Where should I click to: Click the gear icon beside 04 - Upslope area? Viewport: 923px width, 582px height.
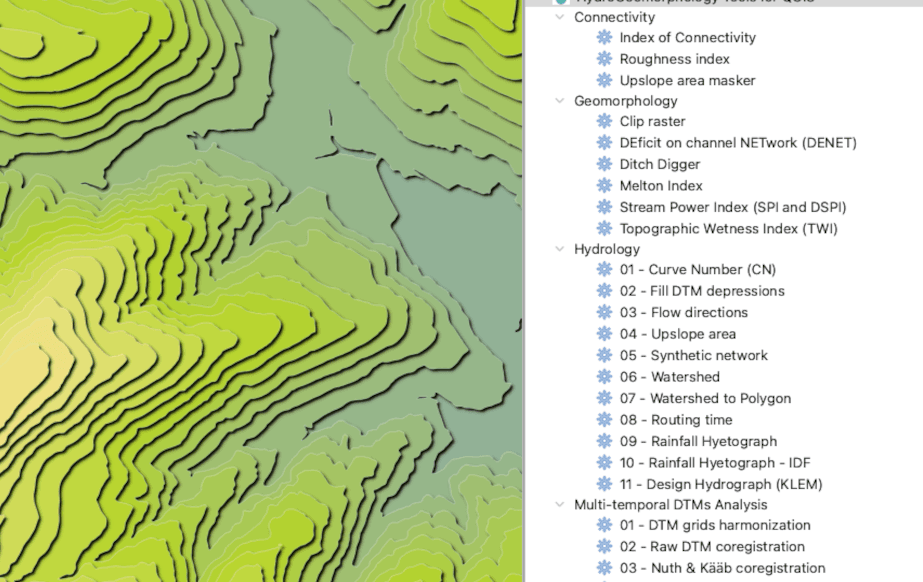point(605,334)
